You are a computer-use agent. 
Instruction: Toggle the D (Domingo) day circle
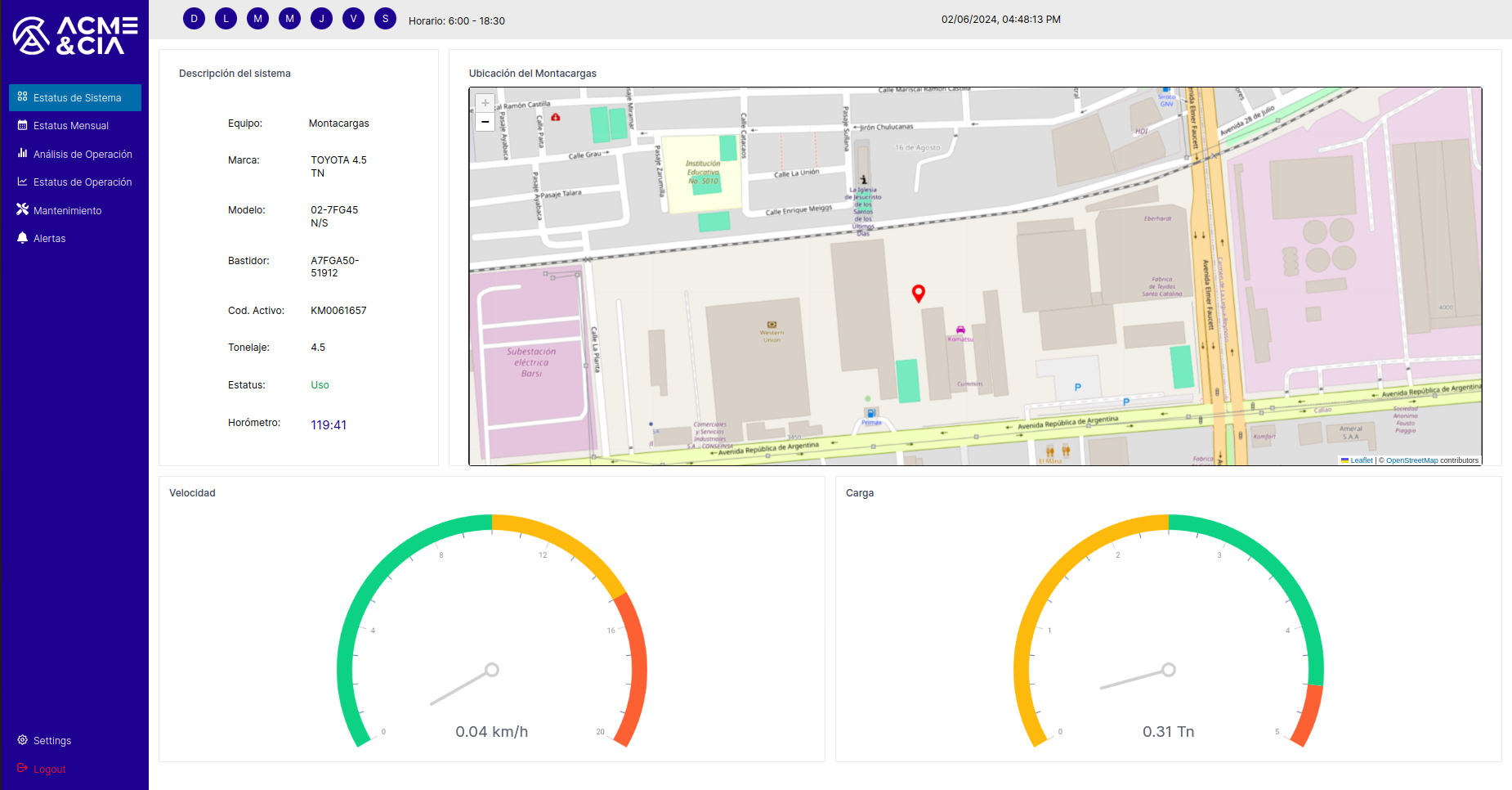(x=194, y=18)
